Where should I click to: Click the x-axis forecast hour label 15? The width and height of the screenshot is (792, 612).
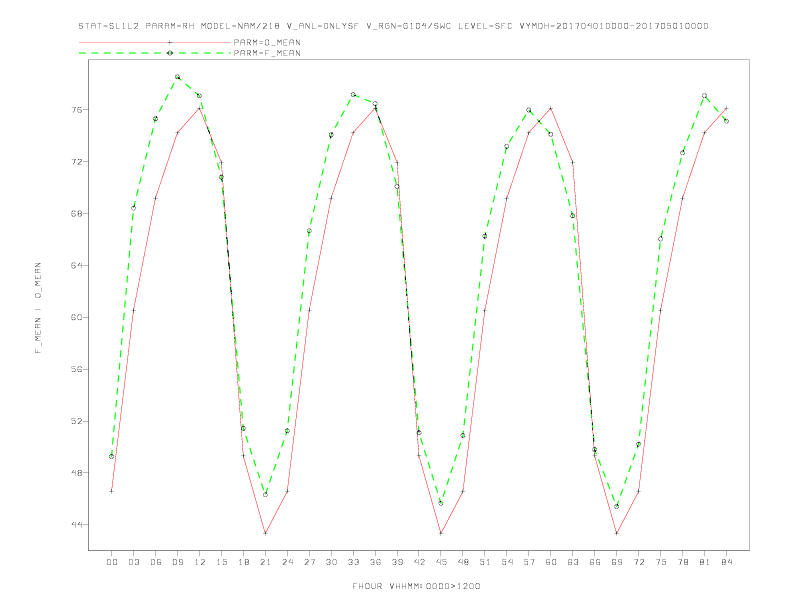point(221,562)
